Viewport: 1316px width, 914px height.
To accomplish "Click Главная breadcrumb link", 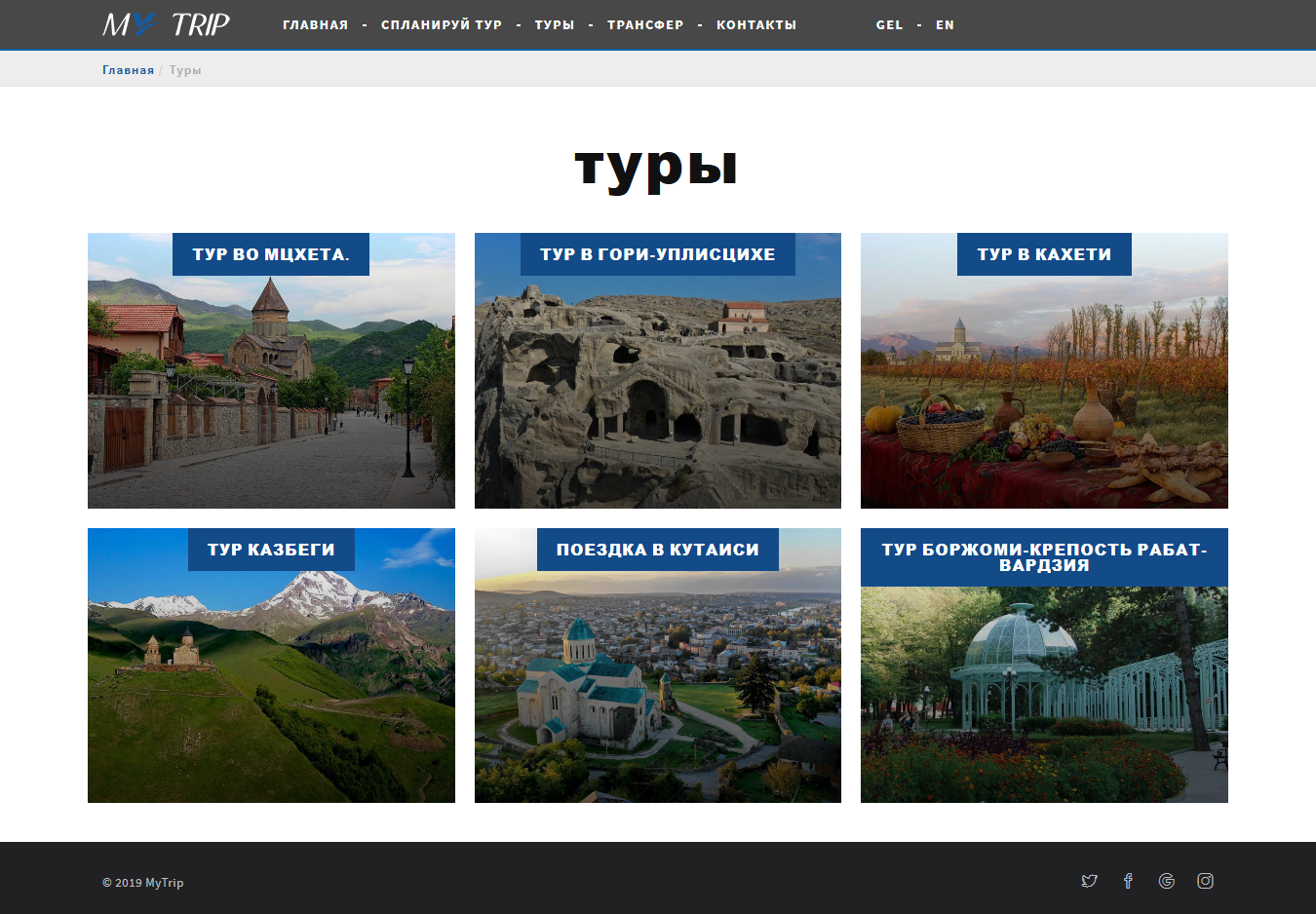I will tap(128, 70).
